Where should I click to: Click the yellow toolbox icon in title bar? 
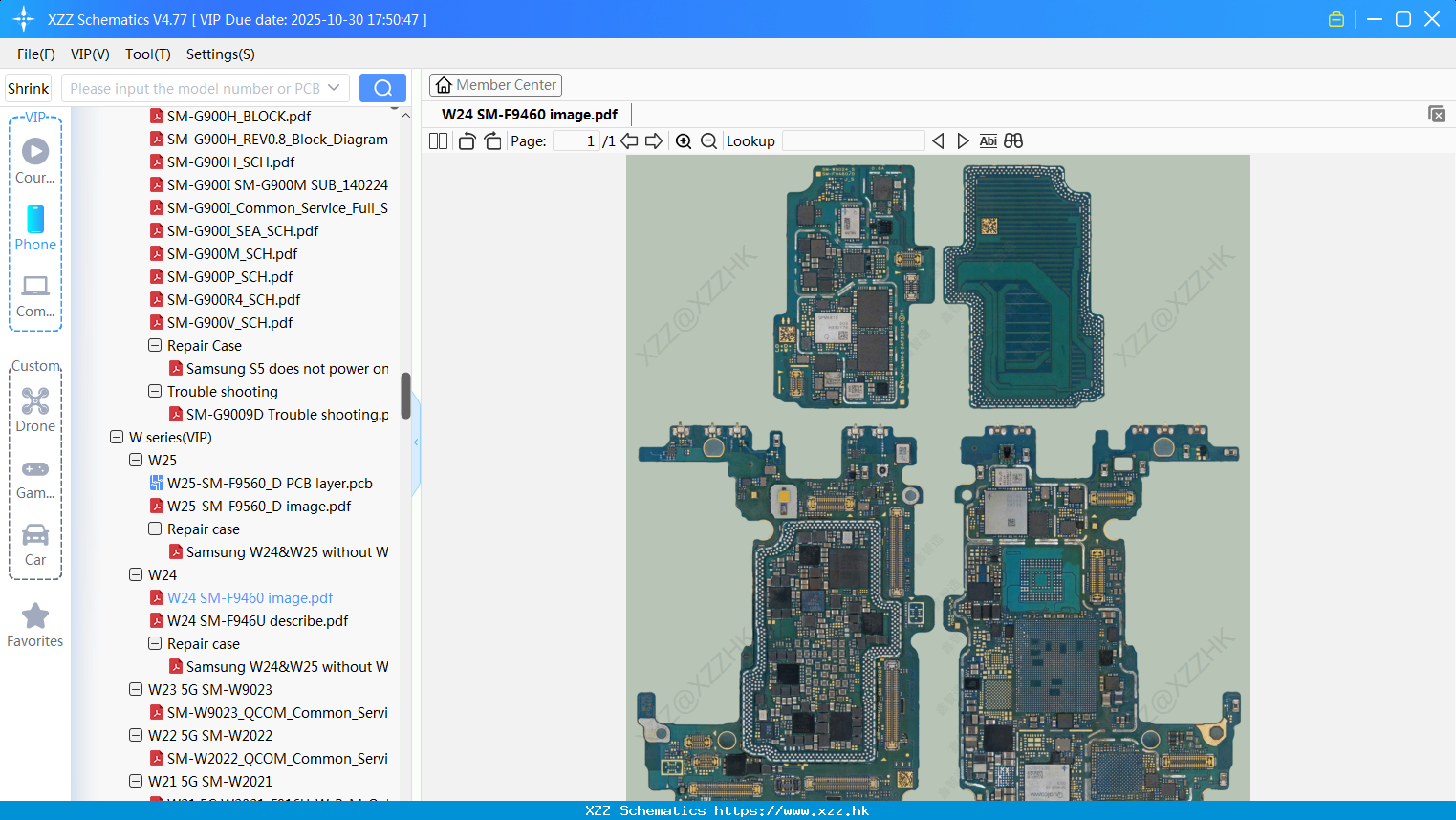(1336, 19)
